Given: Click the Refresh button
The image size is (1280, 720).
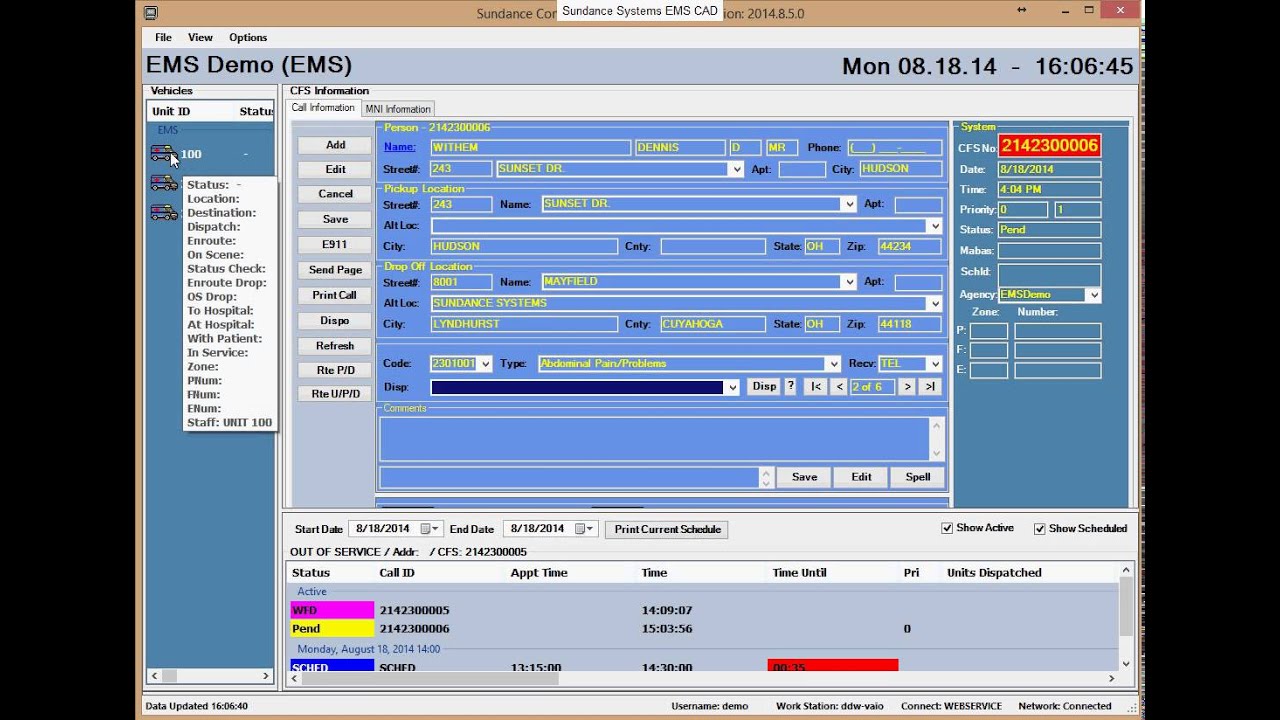Looking at the screenshot, I should point(335,346).
